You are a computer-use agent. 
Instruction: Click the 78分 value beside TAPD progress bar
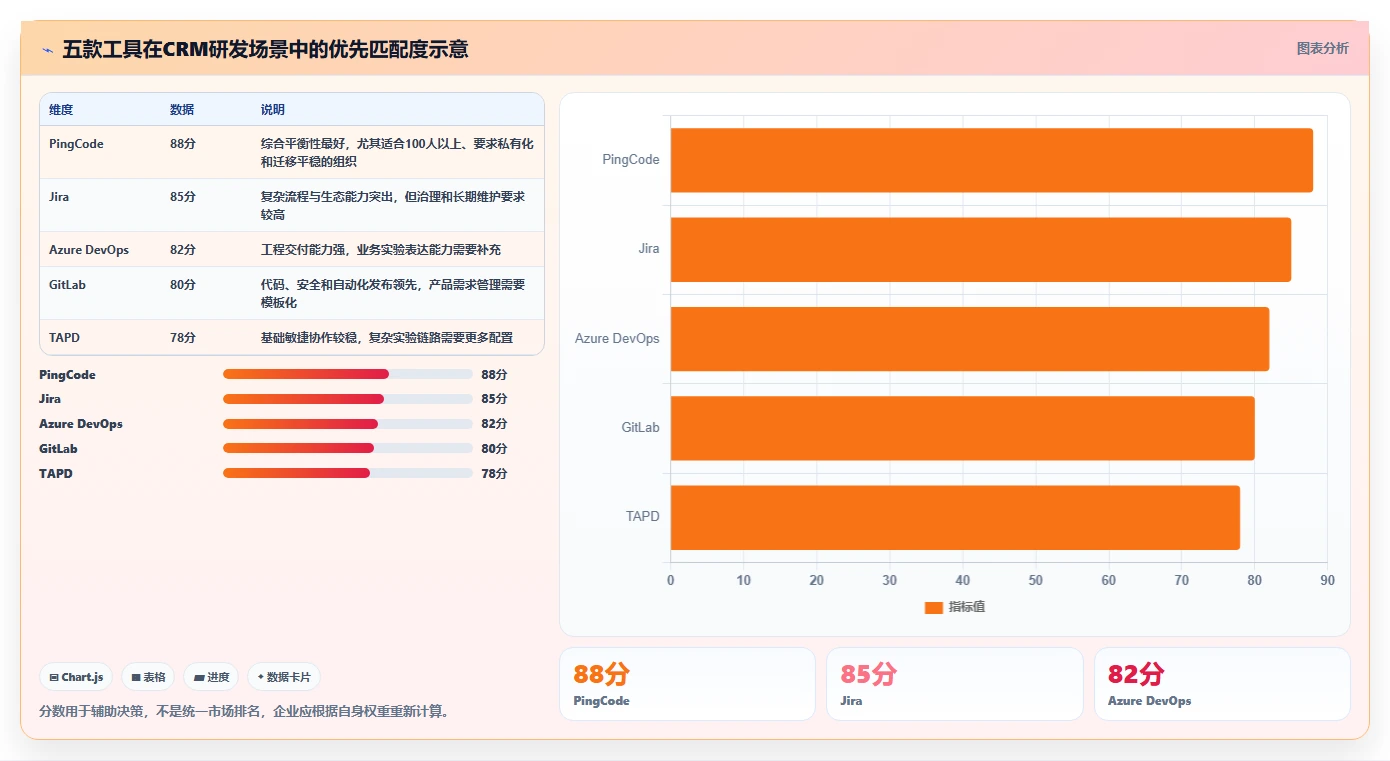494,474
